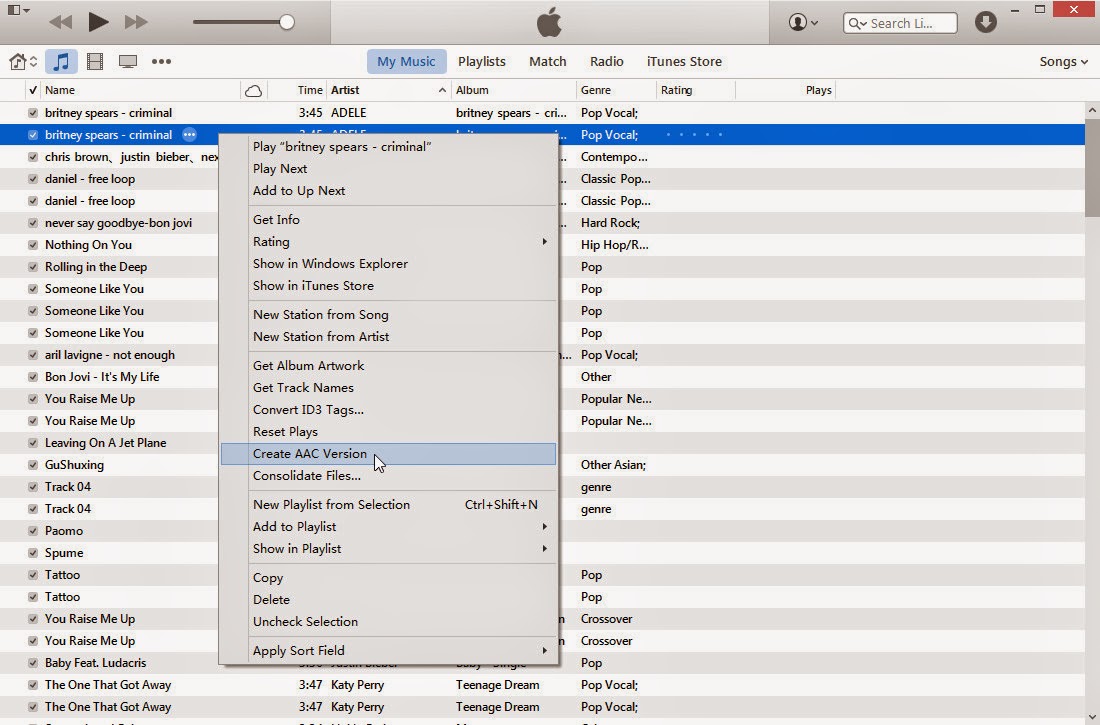
Task: Uncheck the Paomo song
Action: 33,531
